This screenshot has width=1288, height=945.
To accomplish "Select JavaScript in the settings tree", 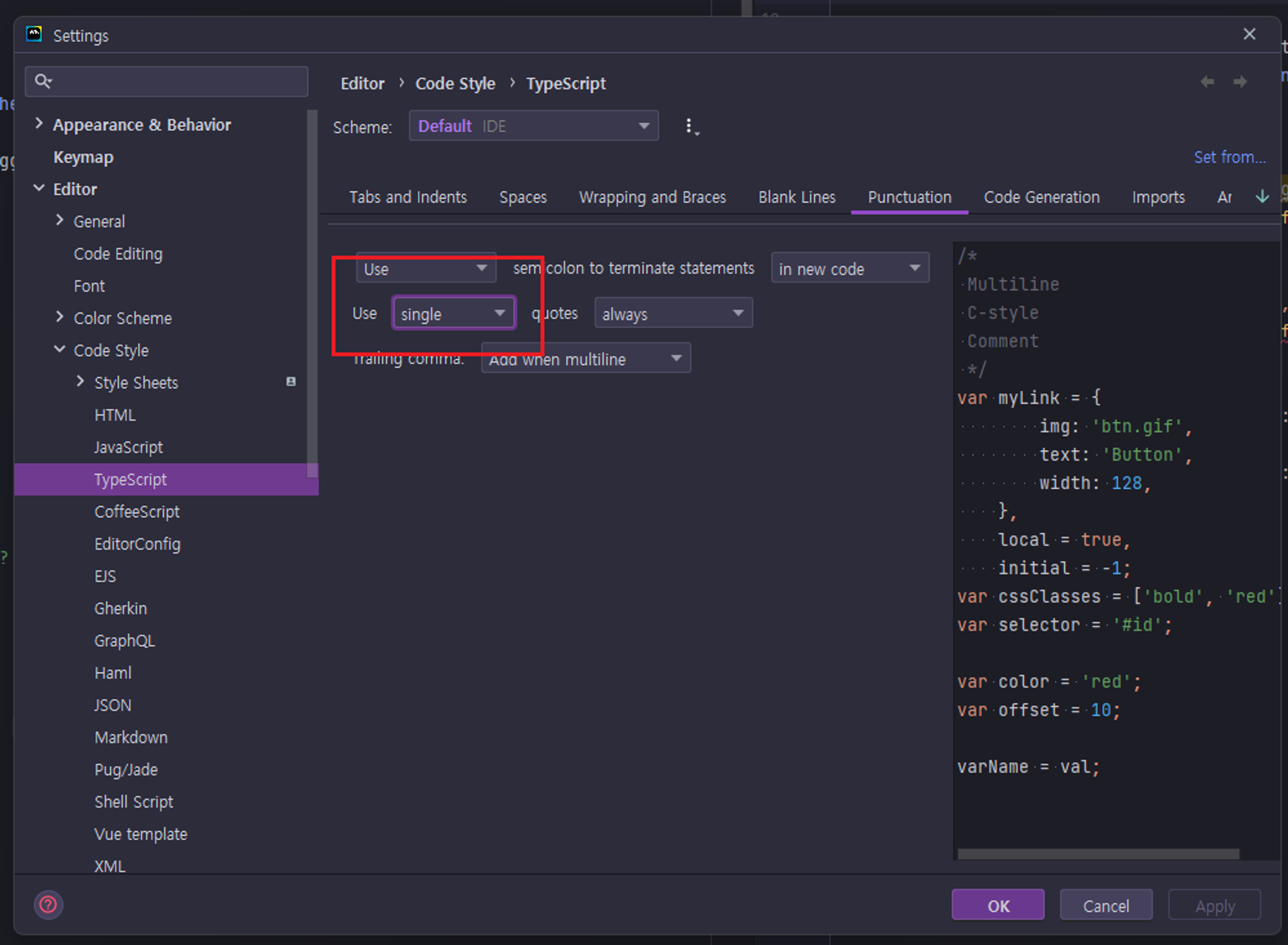I will click(x=128, y=447).
